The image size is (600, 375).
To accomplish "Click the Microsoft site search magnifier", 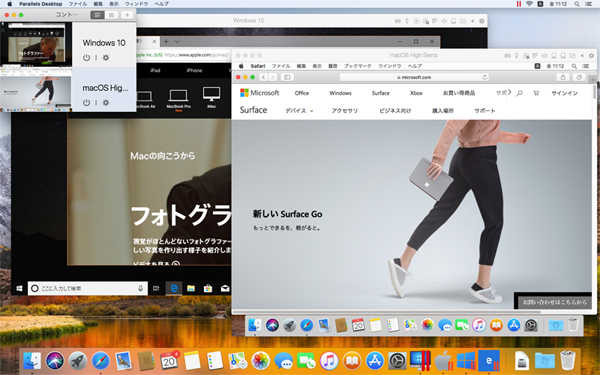I will [519, 93].
